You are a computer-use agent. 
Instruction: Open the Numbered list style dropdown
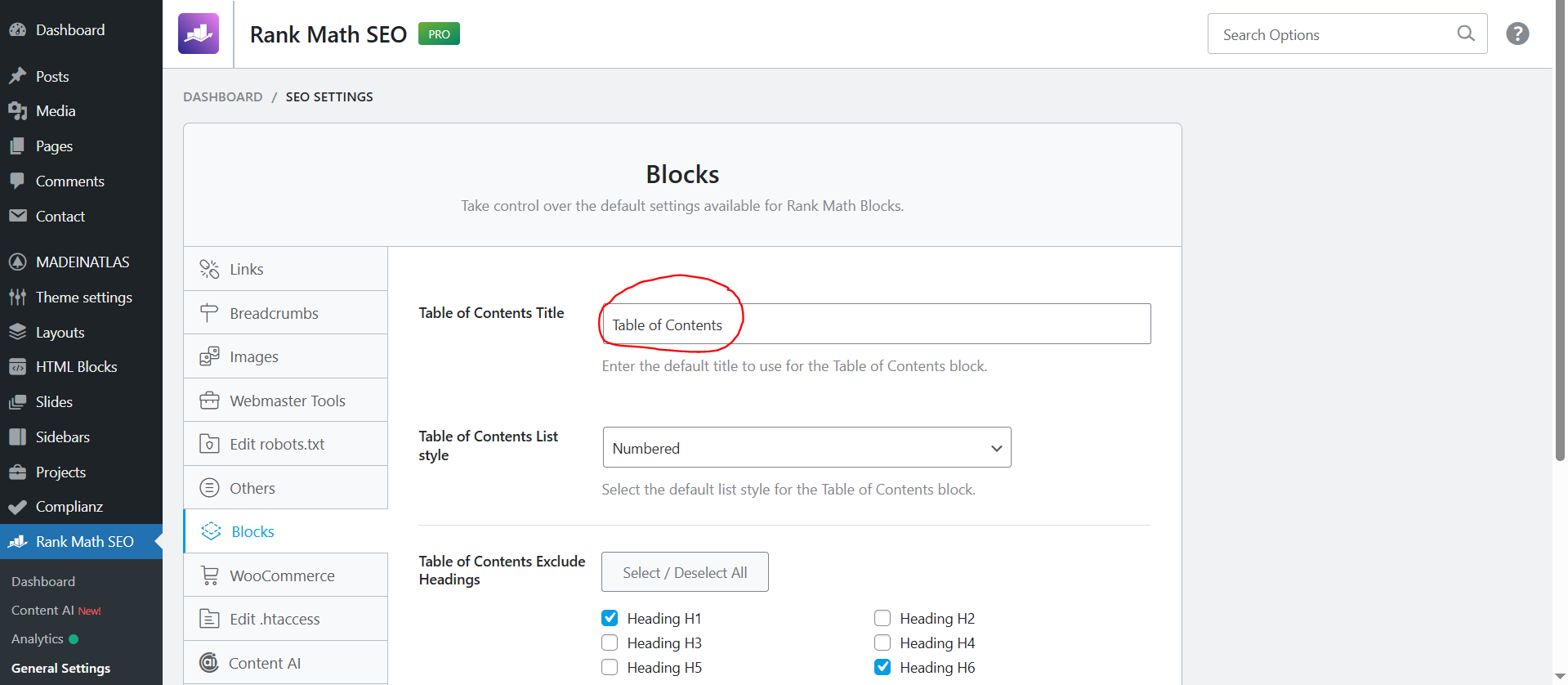[806, 447]
